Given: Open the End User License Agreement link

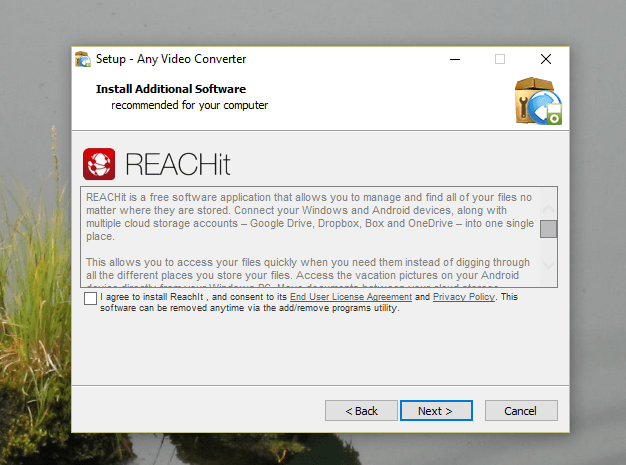Looking at the screenshot, I should pos(350,297).
